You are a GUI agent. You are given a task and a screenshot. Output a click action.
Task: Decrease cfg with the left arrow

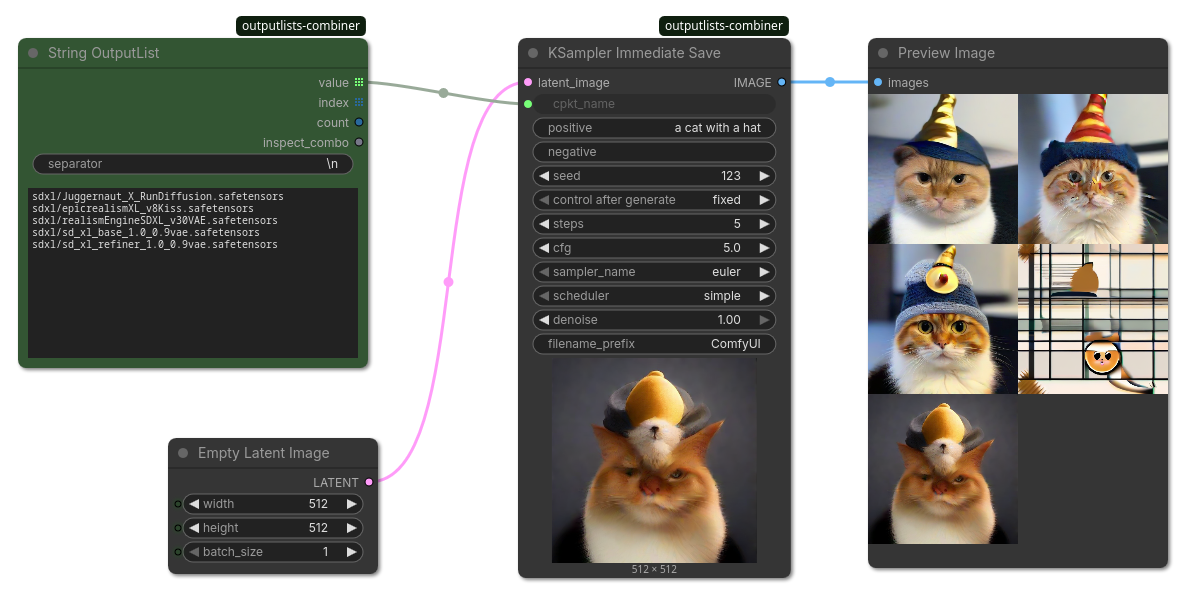pos(543,248)
